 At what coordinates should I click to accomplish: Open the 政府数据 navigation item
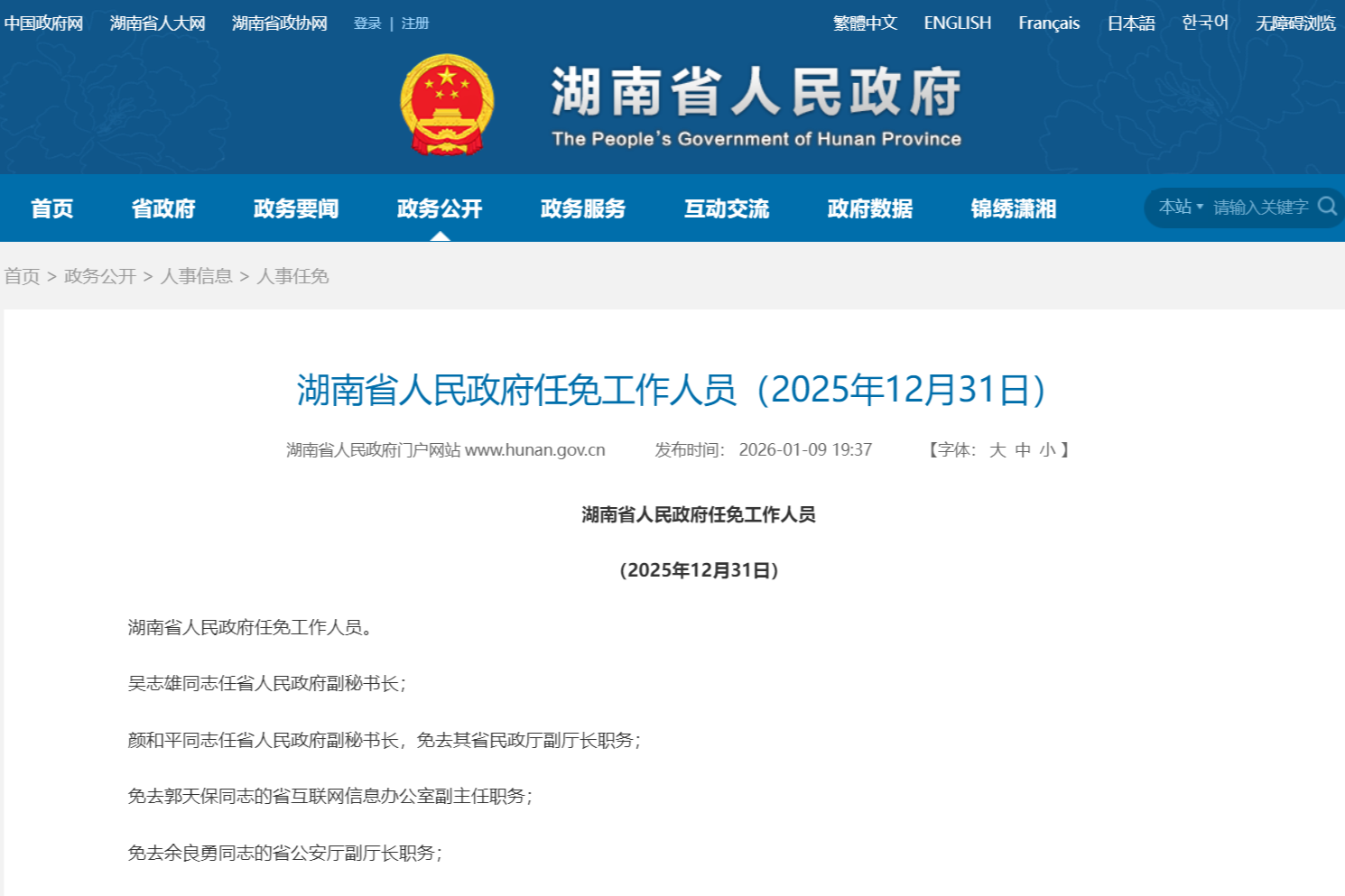coord(870,208)
